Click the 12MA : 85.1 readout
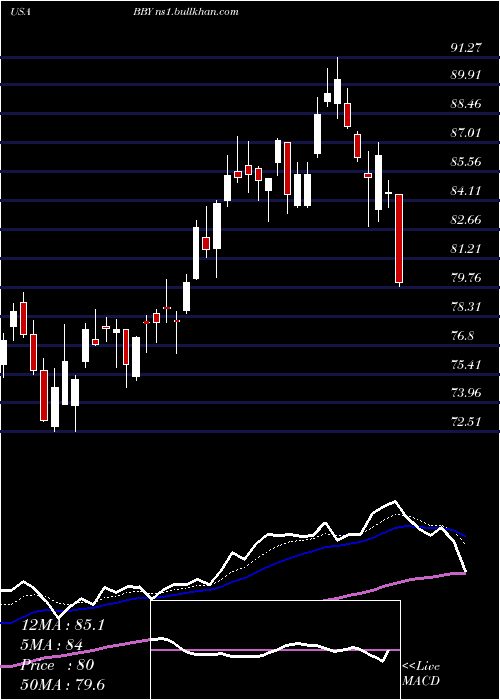 (x=62, y=625)
